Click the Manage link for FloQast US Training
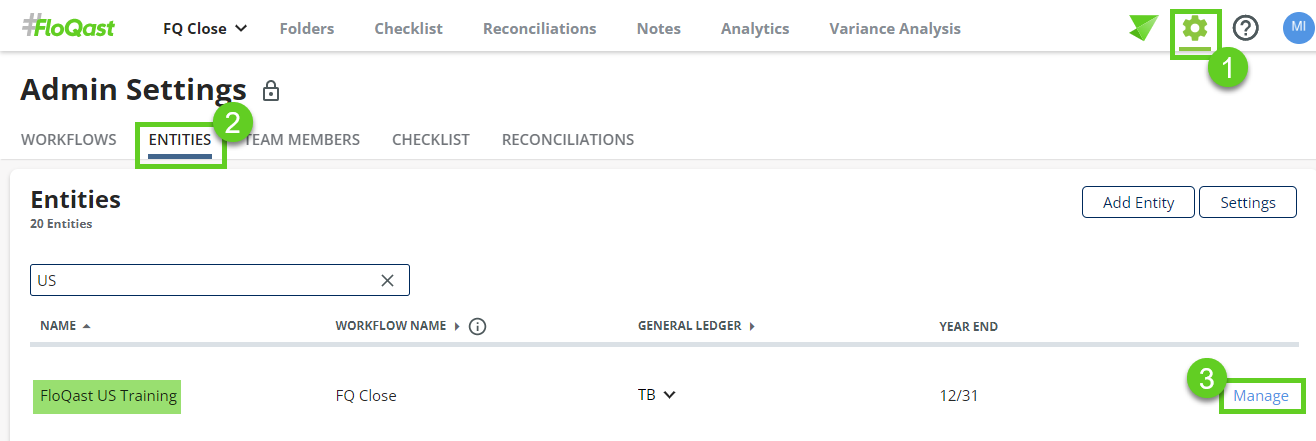Screen dimensions: 1316x441 coord(1260,396)
